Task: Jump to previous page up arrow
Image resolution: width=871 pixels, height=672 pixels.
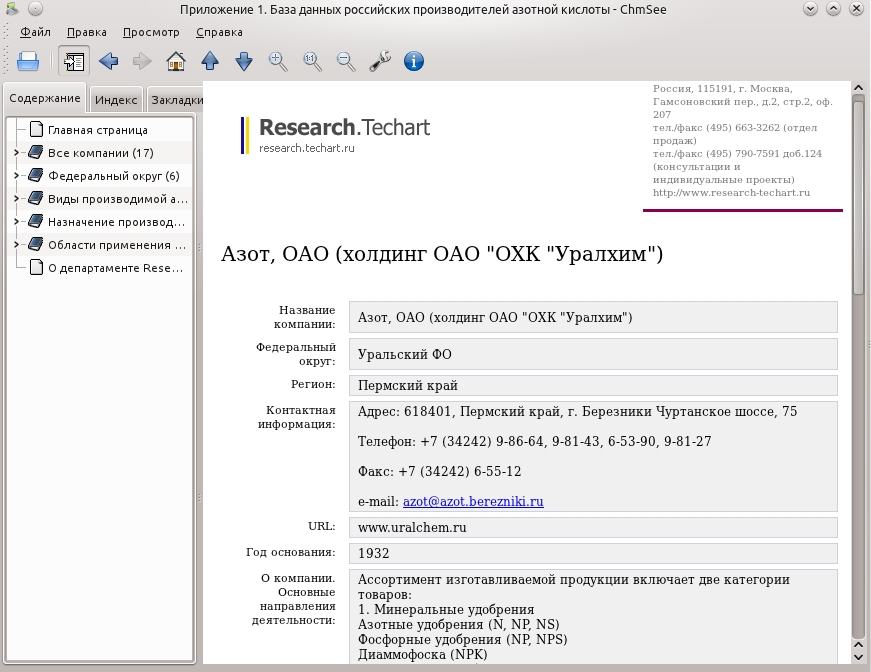Action: point(210,61)
